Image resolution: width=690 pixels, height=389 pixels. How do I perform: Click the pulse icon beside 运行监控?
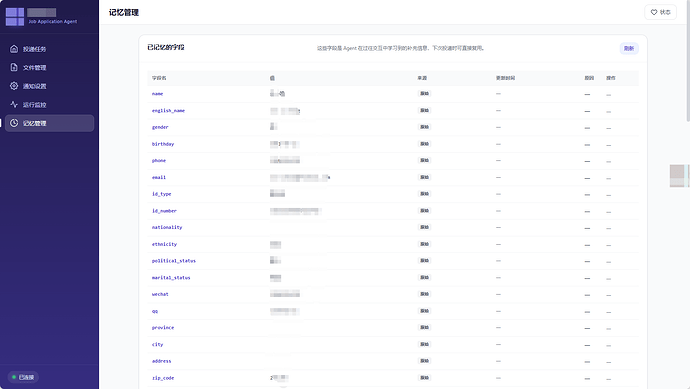14,104
